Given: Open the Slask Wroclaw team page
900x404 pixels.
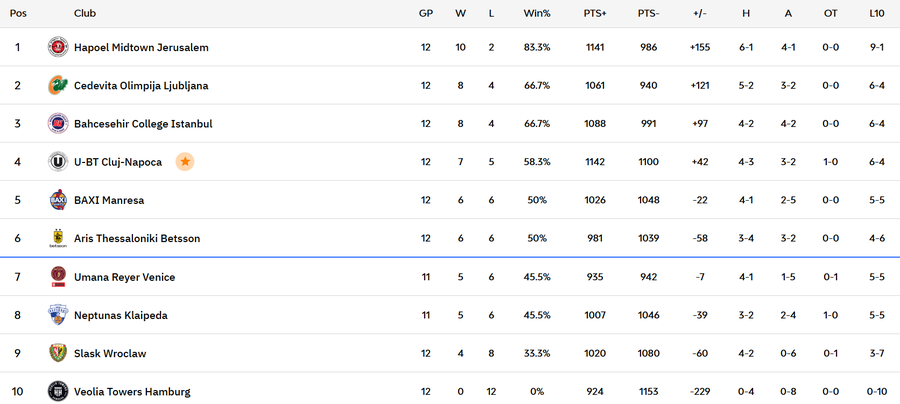Looking at the screenshot, I should (110, 353).
